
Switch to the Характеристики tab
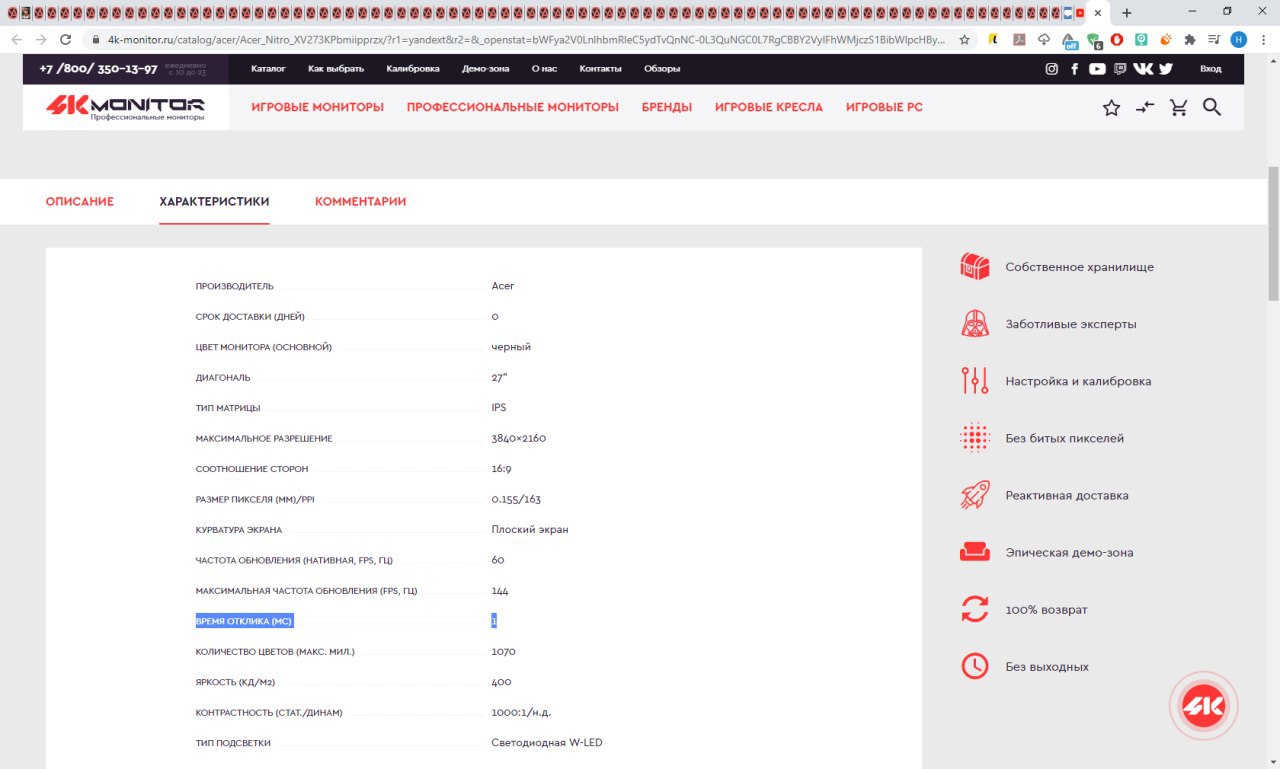pos(214,202)
